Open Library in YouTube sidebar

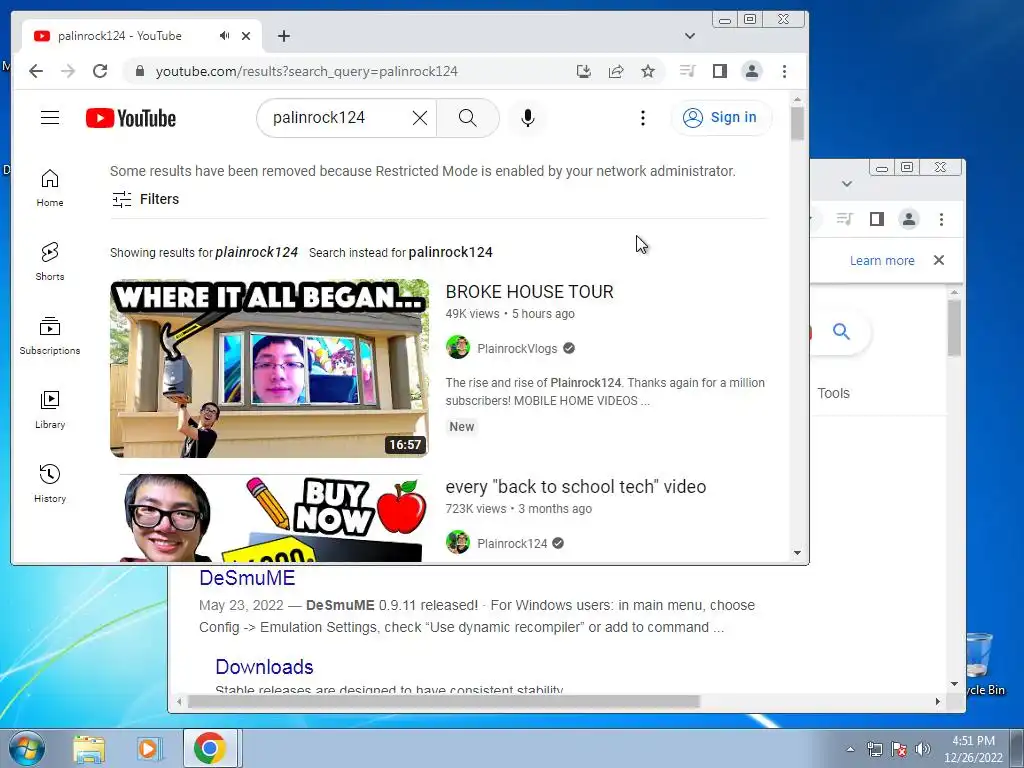[50, 409]
